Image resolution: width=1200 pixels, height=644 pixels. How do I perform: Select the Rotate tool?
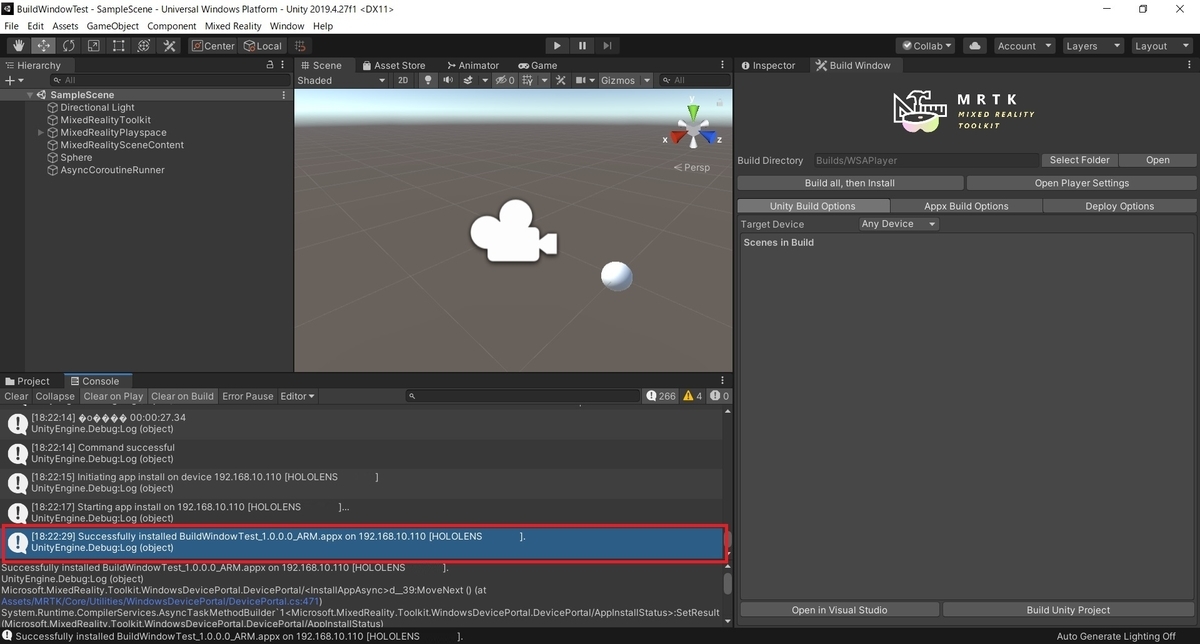click(69, 46)
